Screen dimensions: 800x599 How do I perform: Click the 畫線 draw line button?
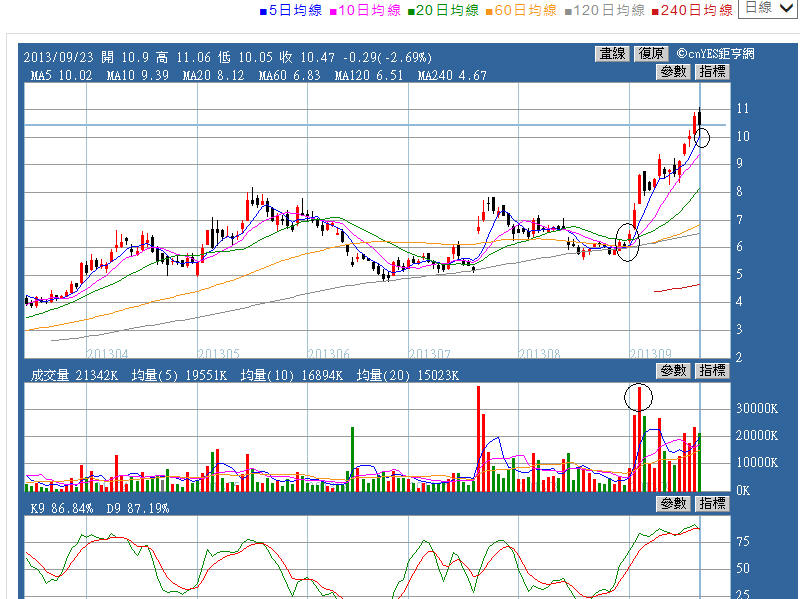613,54
